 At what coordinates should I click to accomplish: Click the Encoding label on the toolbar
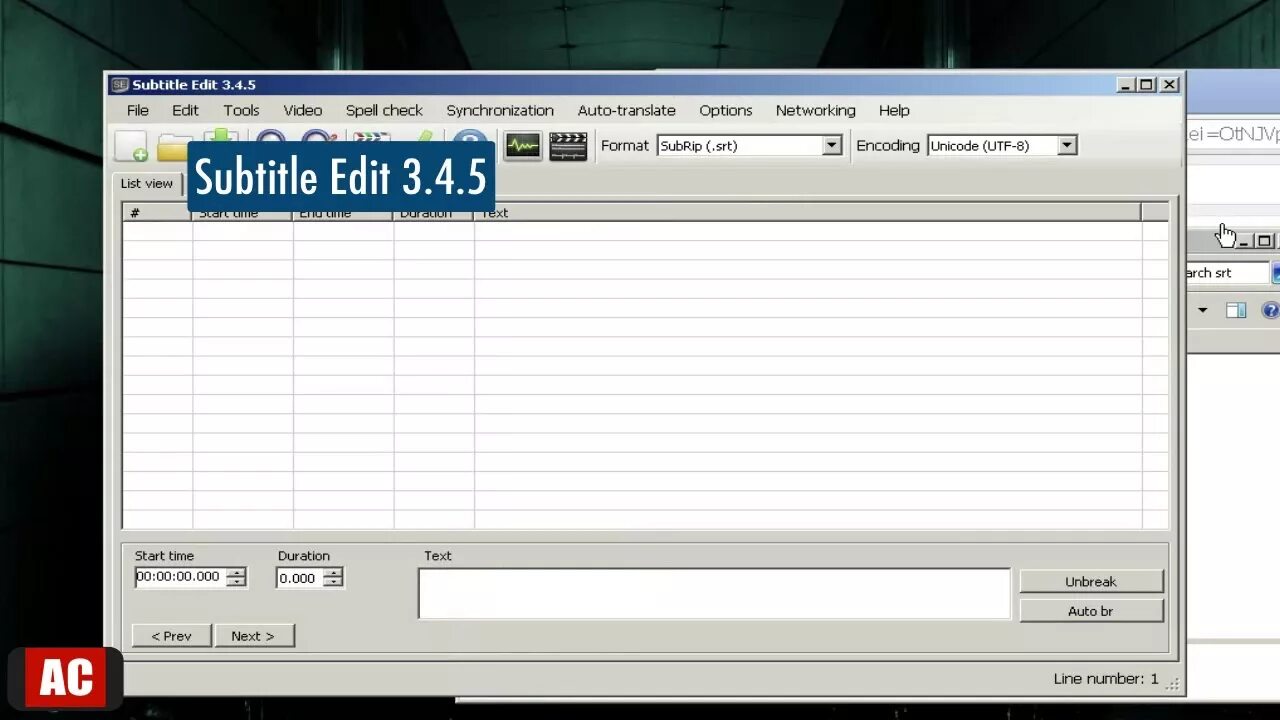[x=887, y=146]
